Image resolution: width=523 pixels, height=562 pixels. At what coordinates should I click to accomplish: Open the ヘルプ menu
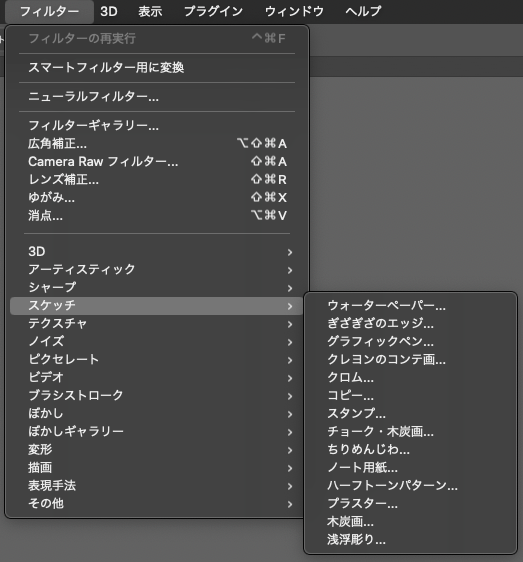(x=363, y=11)
